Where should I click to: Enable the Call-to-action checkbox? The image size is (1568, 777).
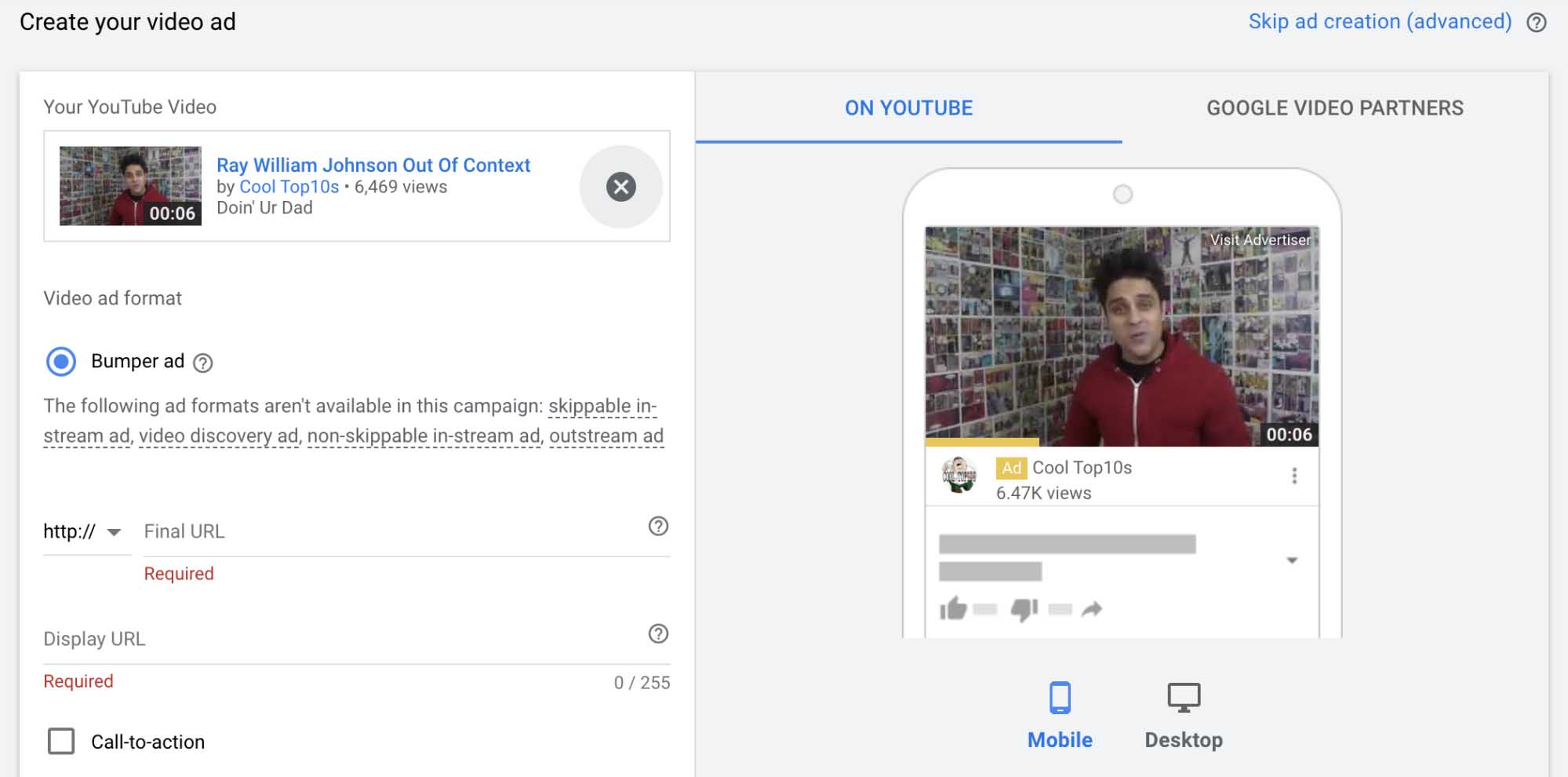pyautogui.click(x=61, y=741)
